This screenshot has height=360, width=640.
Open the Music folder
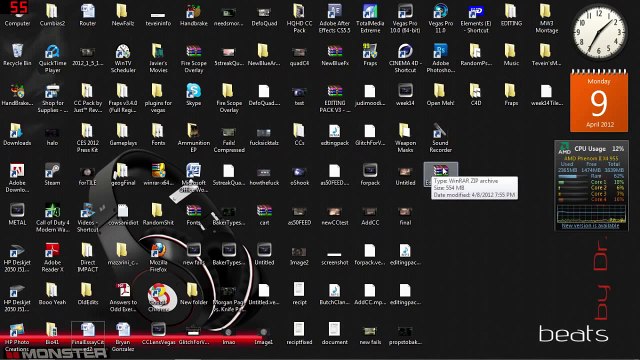(511, 55)
